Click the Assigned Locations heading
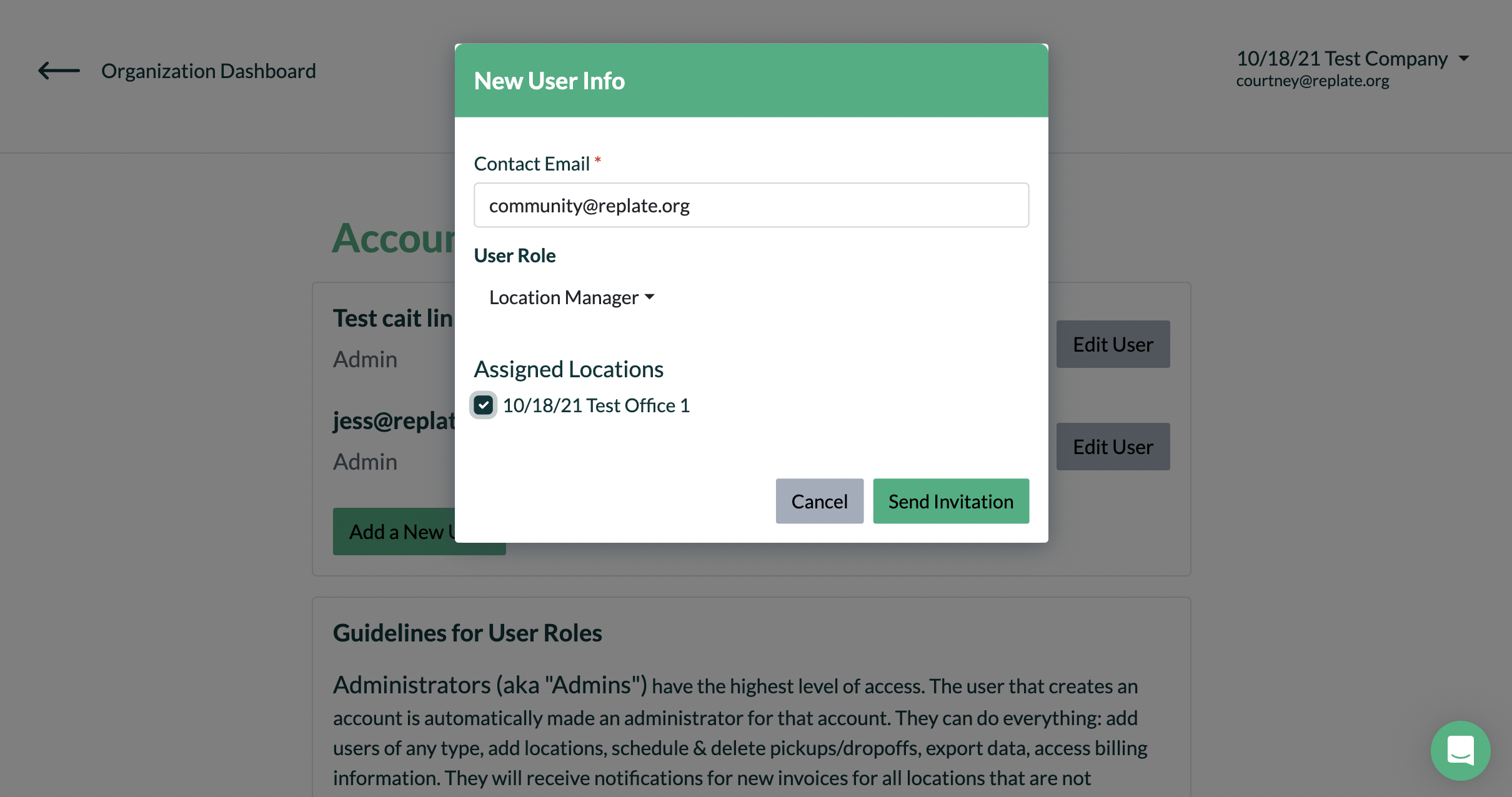This screenshot has height=797, width=1512. pyautogui.click(x=569, y=369)
